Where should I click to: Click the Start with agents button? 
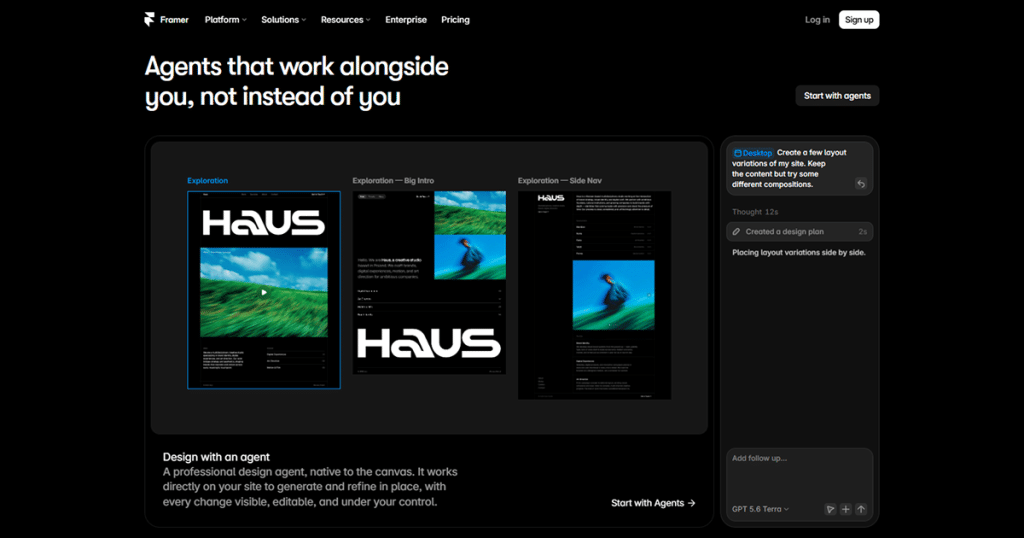837,95
